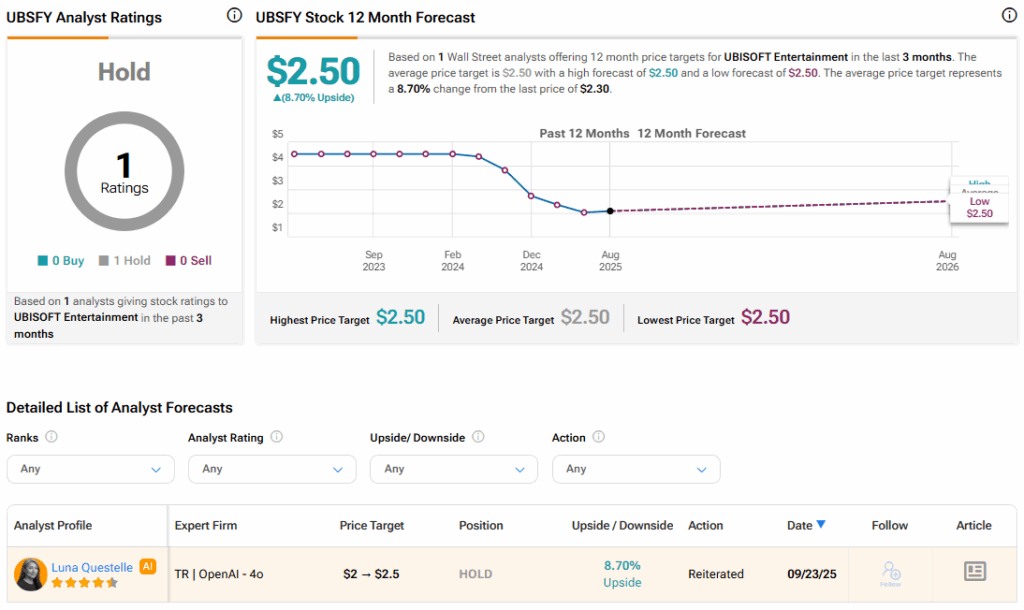Viewport: 1024px width, 610px height.
Task: Expand the Analyst Rating dropdown
Action: pos(271,469)
